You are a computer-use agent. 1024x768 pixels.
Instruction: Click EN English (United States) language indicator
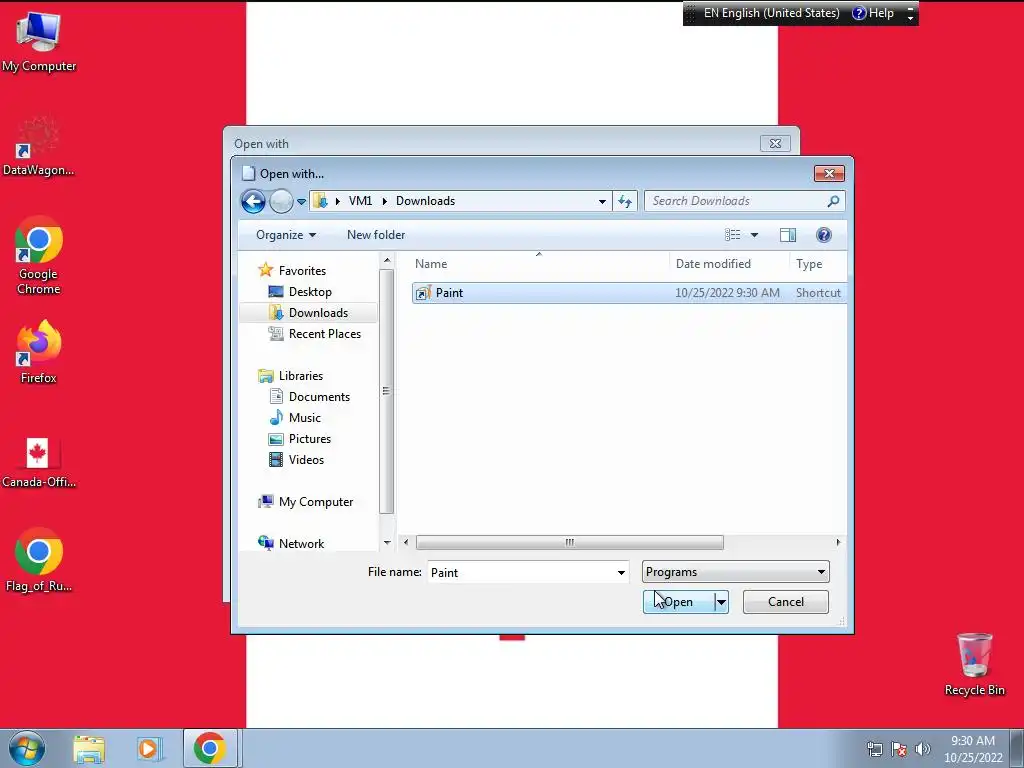pyautogui.click(x=772, y=13)
